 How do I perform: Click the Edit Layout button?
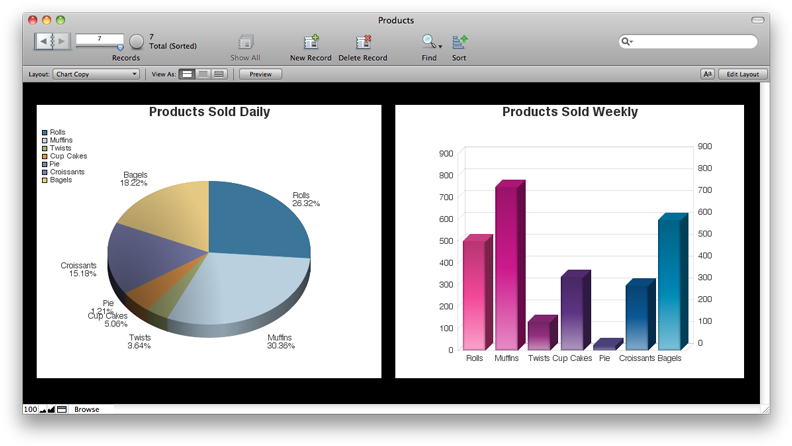742,74
